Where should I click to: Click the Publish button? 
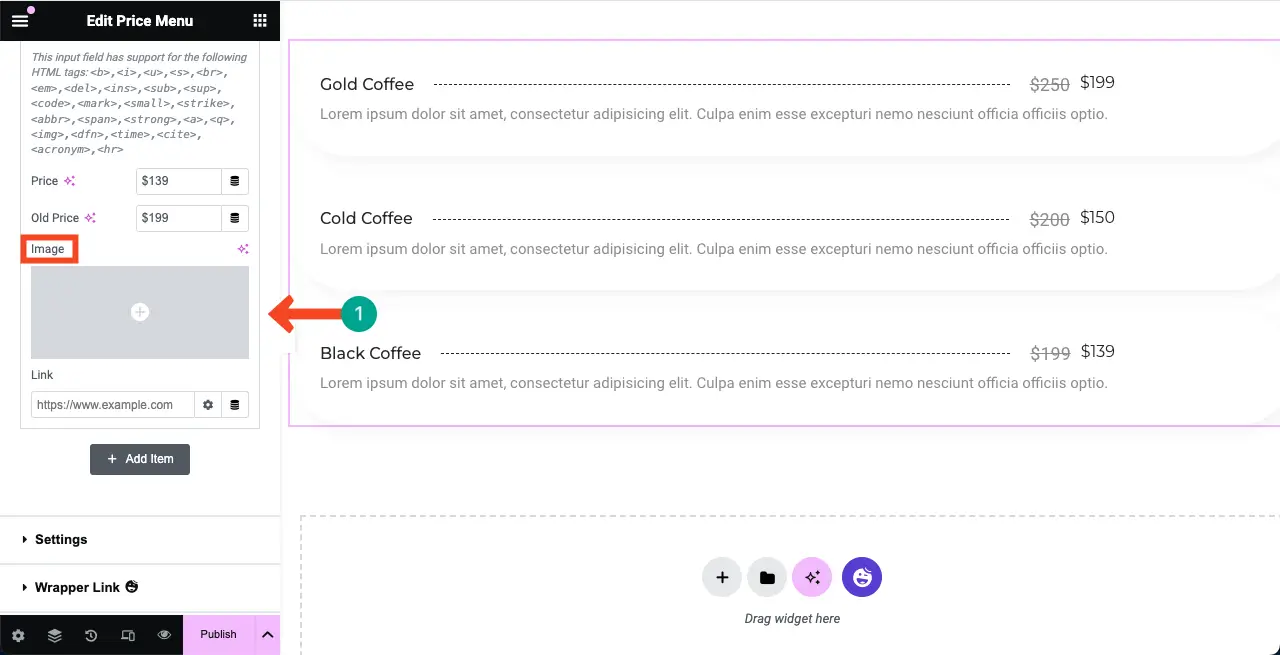click(219, 635)
